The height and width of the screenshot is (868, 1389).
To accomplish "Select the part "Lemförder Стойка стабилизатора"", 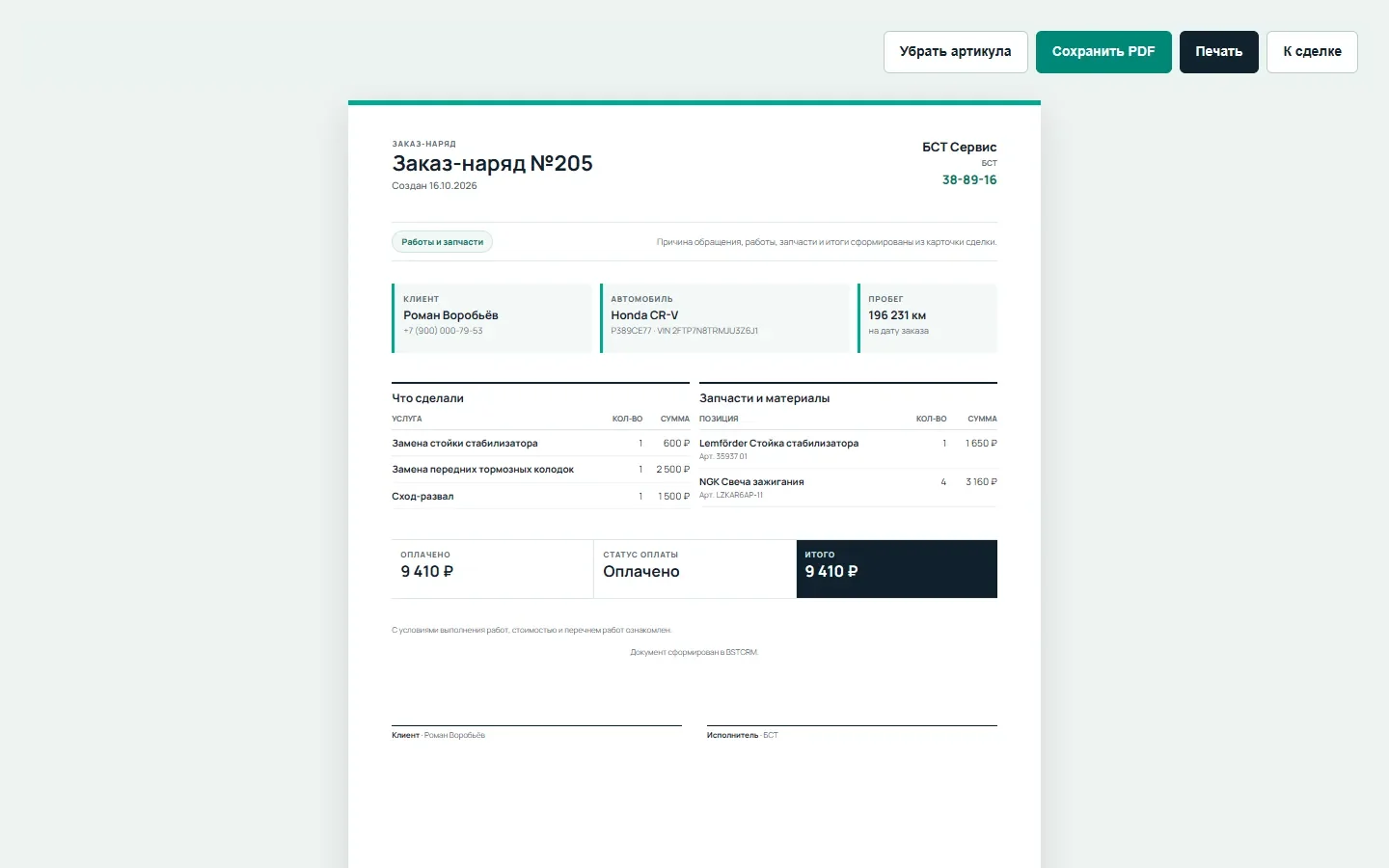I will (778, 444).
